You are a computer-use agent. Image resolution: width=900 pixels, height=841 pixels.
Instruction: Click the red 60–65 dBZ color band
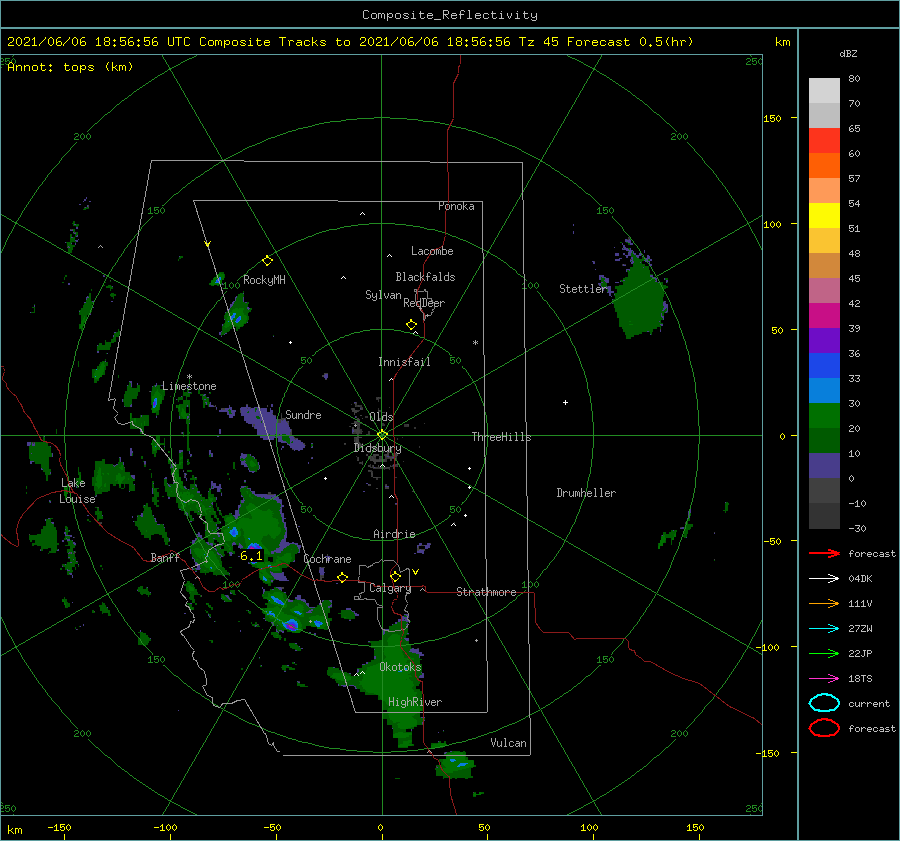coord(824,141)
